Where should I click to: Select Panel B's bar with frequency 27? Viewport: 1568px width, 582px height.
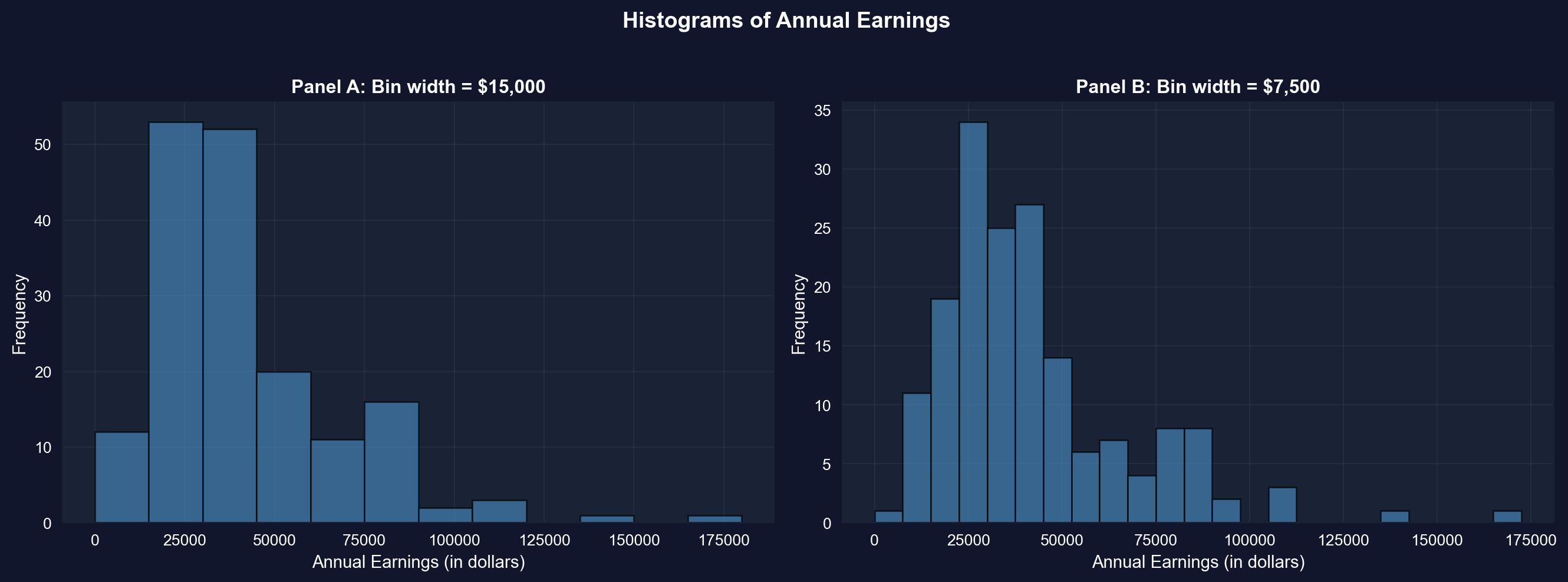[1029, 363]
